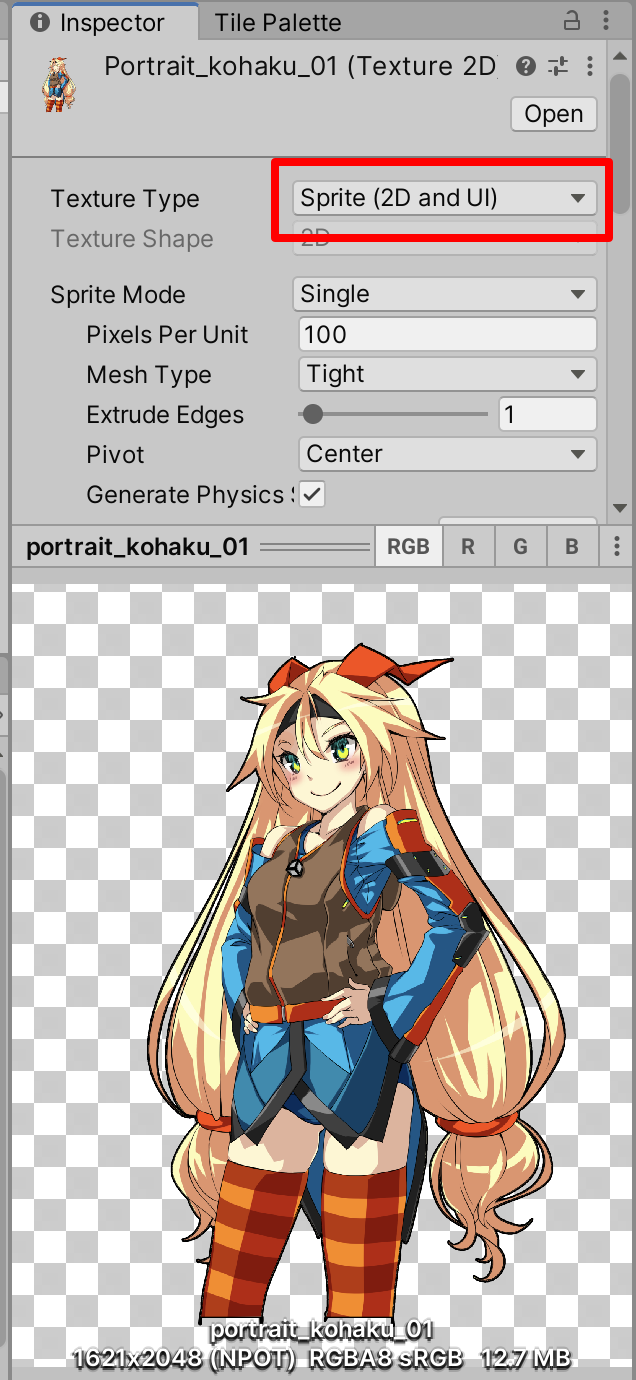Click the 1621x2048 texture info text

pos(321,1357)
